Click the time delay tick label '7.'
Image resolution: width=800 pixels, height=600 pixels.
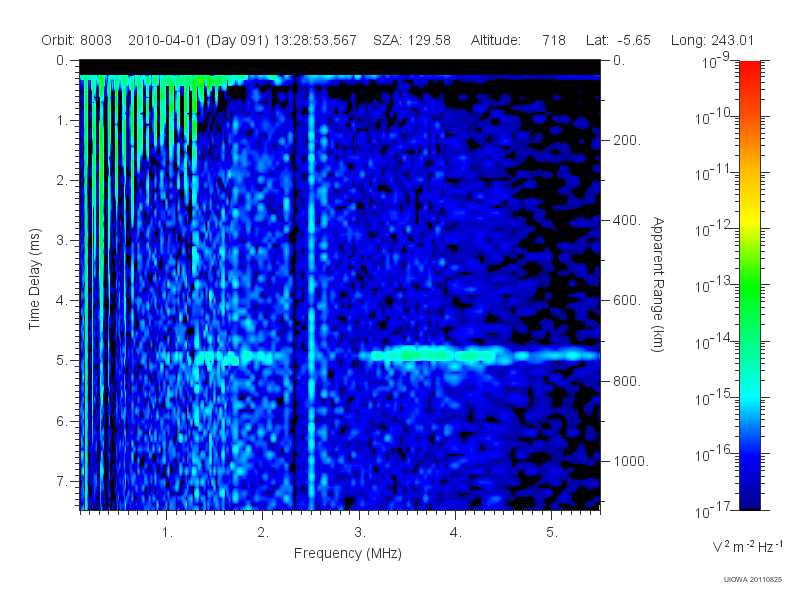click(x=62, y=481)
